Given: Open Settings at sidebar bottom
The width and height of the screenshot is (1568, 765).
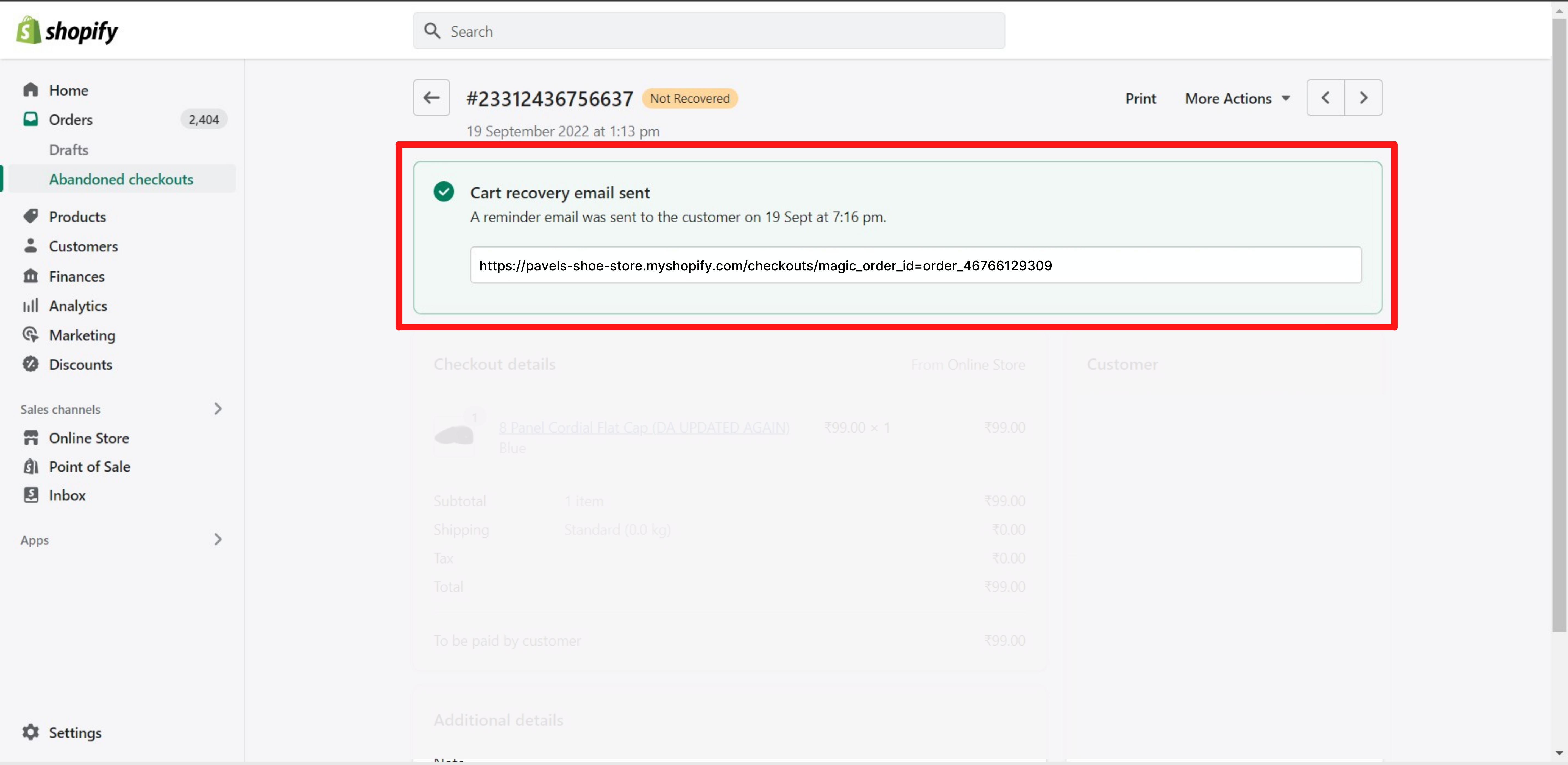Looking at the screenshot, I should point(75,733).
